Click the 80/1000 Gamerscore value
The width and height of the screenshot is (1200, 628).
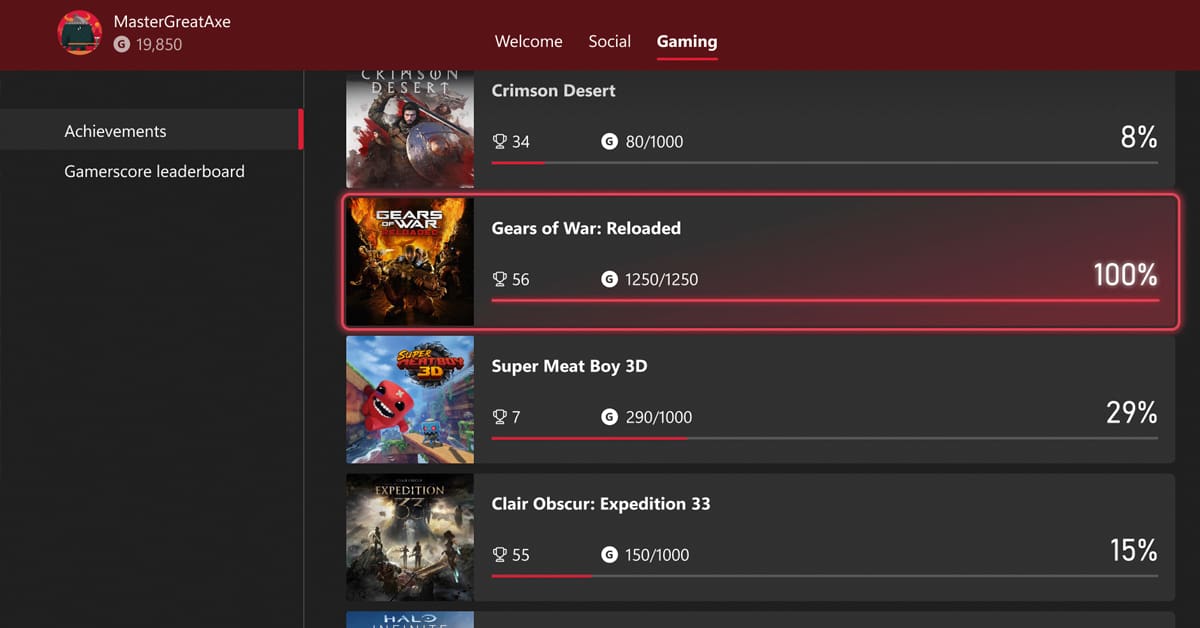click(x=654, y=142)
